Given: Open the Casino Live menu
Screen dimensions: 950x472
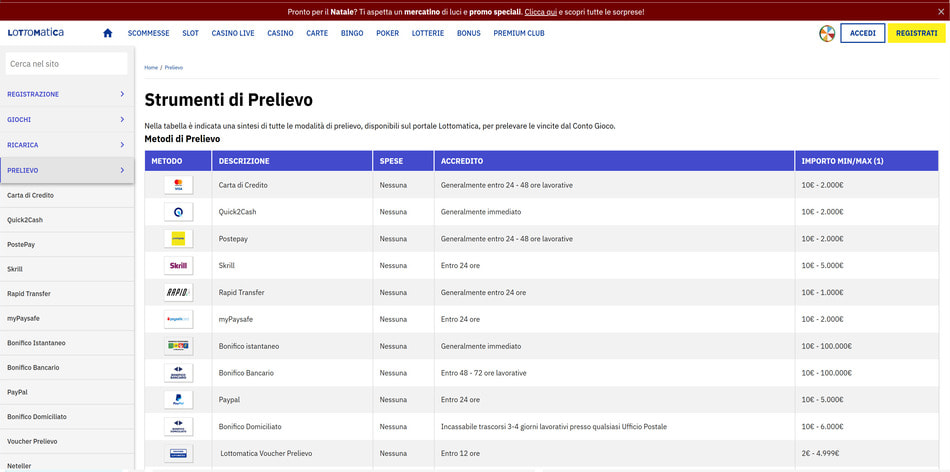Looking at the screenshot, I should [233, 33].
